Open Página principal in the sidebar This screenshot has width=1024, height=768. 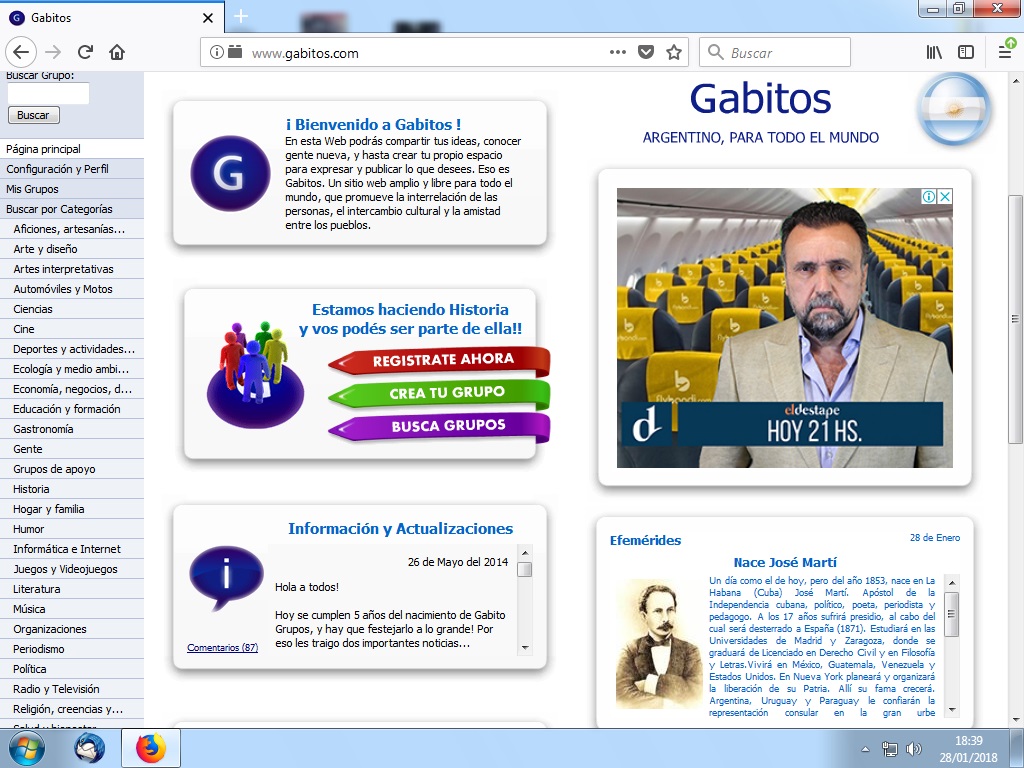pos(72,149)
